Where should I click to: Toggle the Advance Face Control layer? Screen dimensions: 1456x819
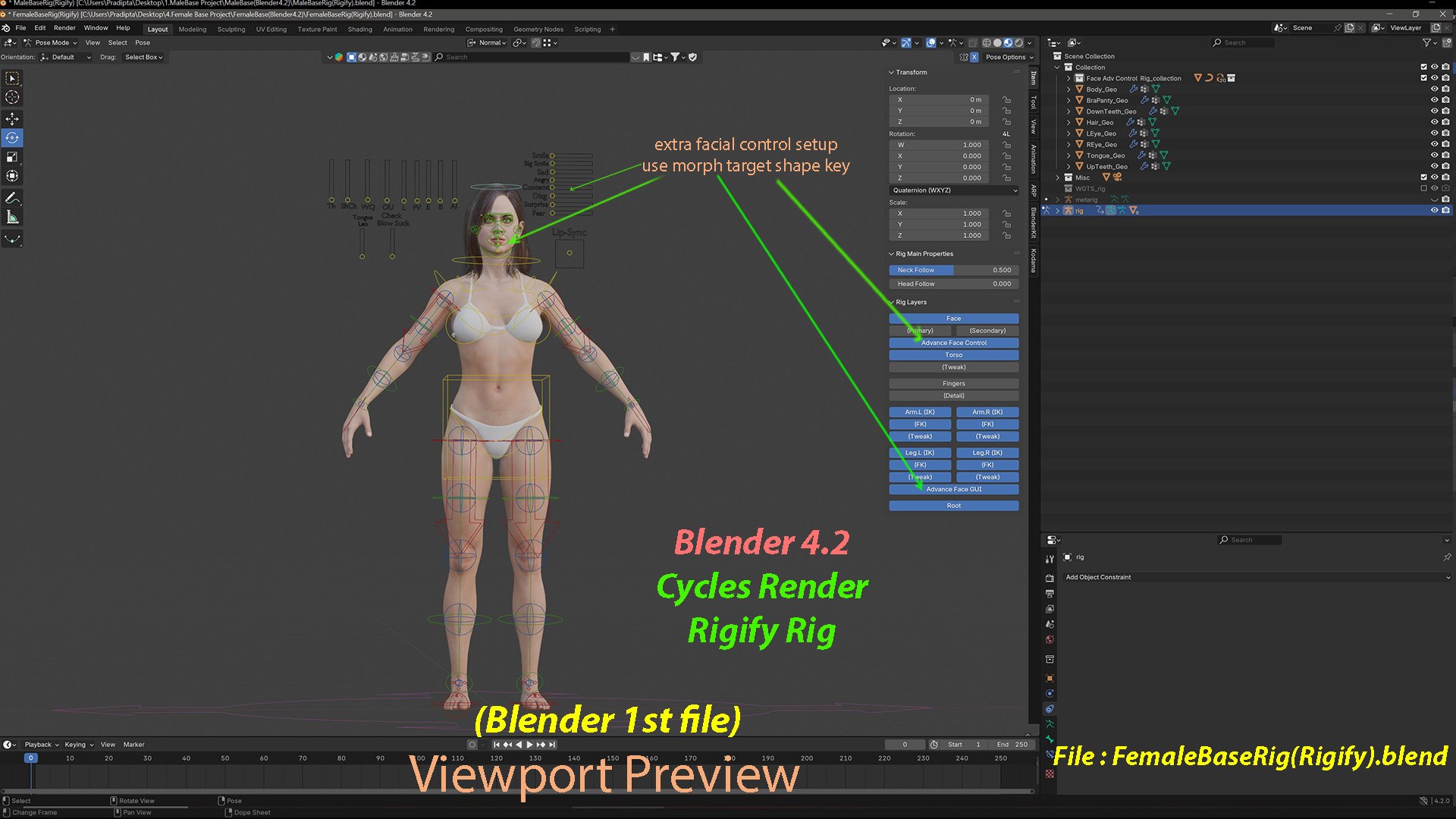(x=954, y=343)
